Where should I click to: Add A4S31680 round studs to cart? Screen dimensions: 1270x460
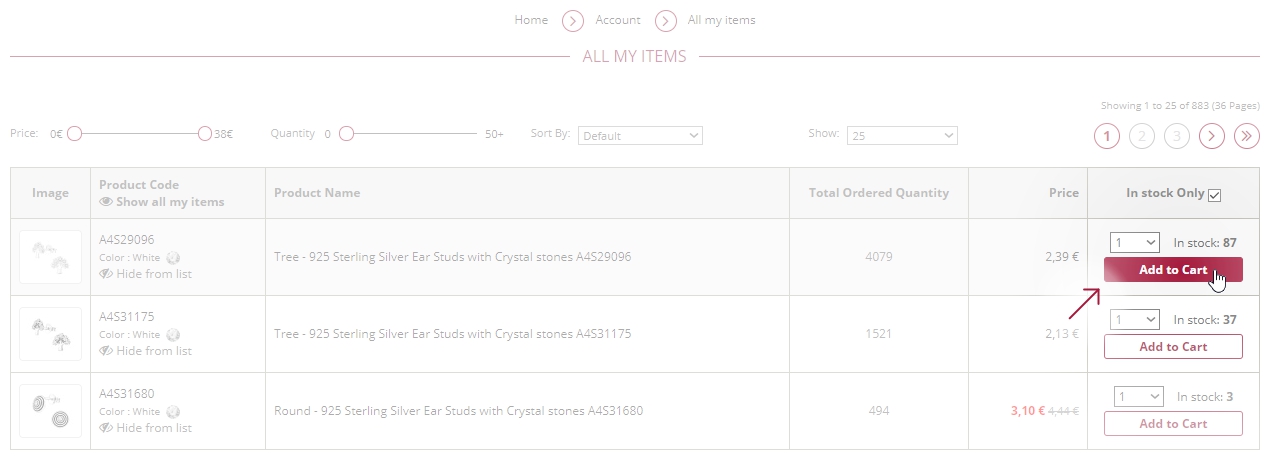pyautogui.click(x=1173, y=424)
